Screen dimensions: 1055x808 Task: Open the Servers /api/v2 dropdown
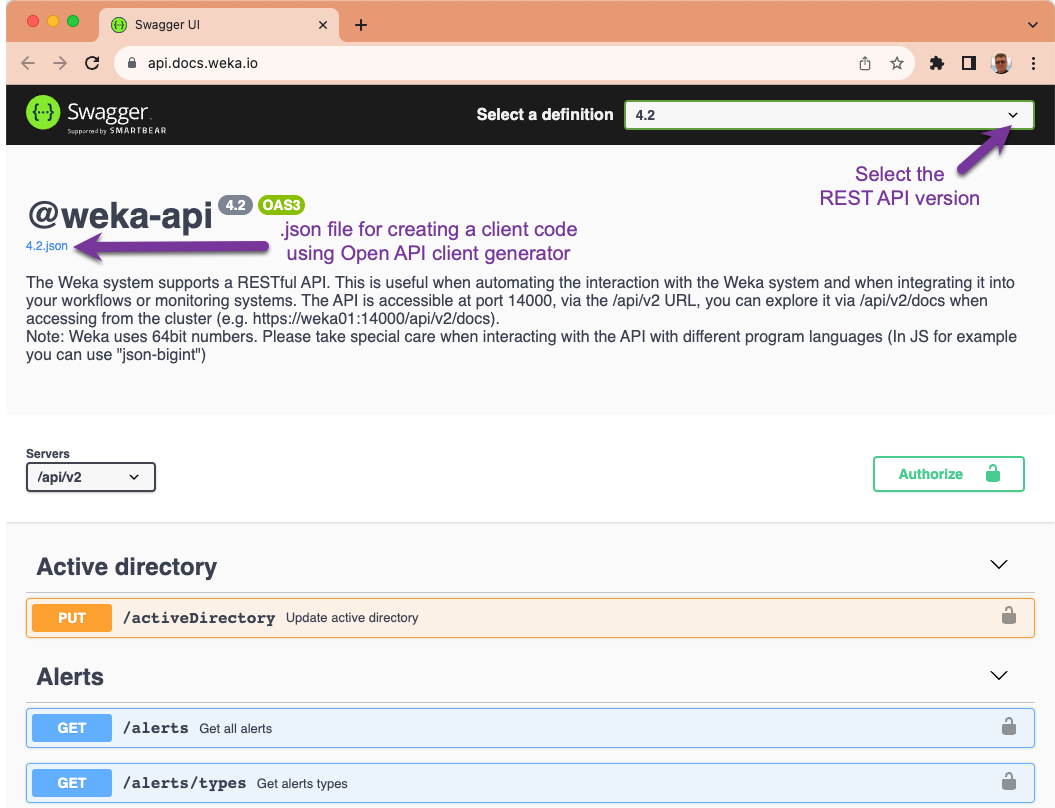point(90,477)
